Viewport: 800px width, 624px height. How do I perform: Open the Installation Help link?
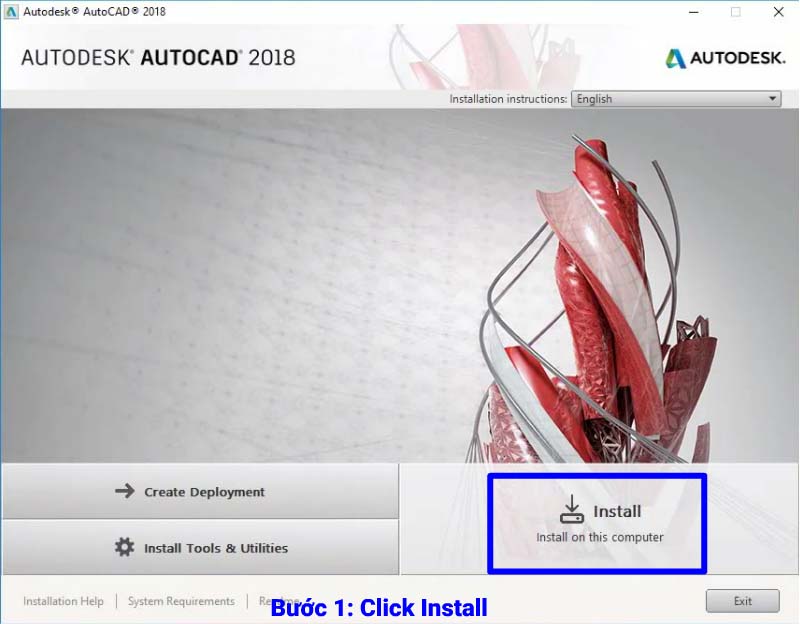[x=63, y=601]
